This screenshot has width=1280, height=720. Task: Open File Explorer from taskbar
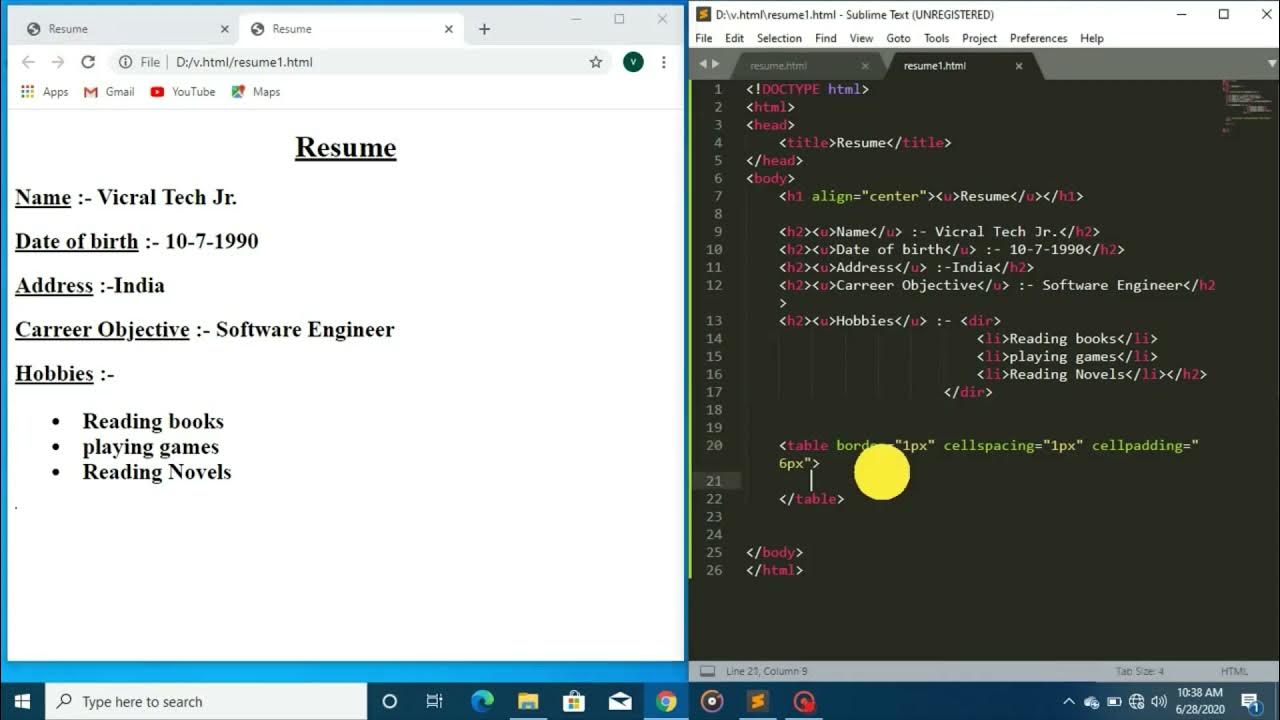click(x=528, y=701)
